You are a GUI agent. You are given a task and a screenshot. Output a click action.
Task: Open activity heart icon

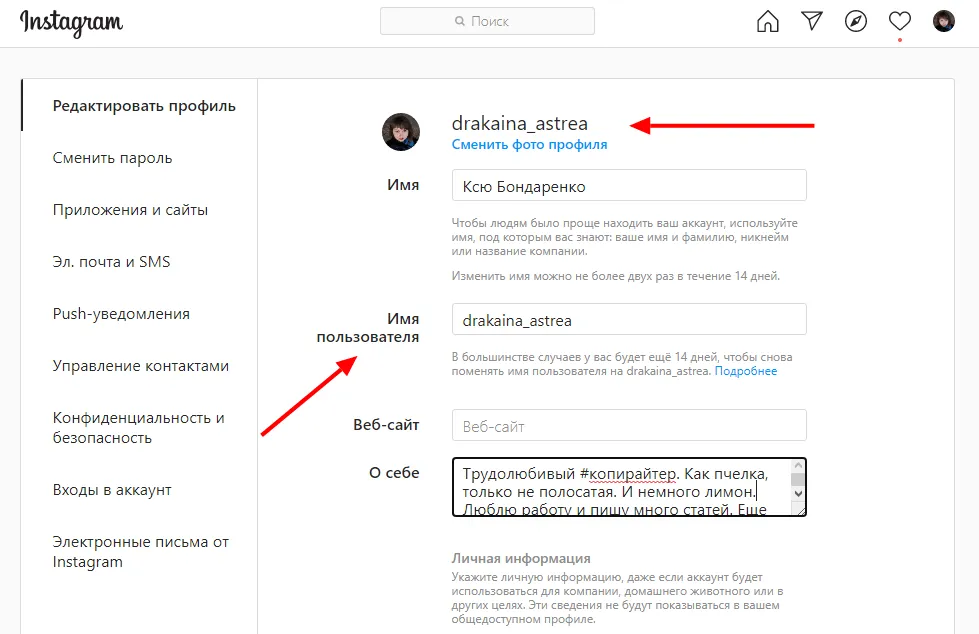900,21
